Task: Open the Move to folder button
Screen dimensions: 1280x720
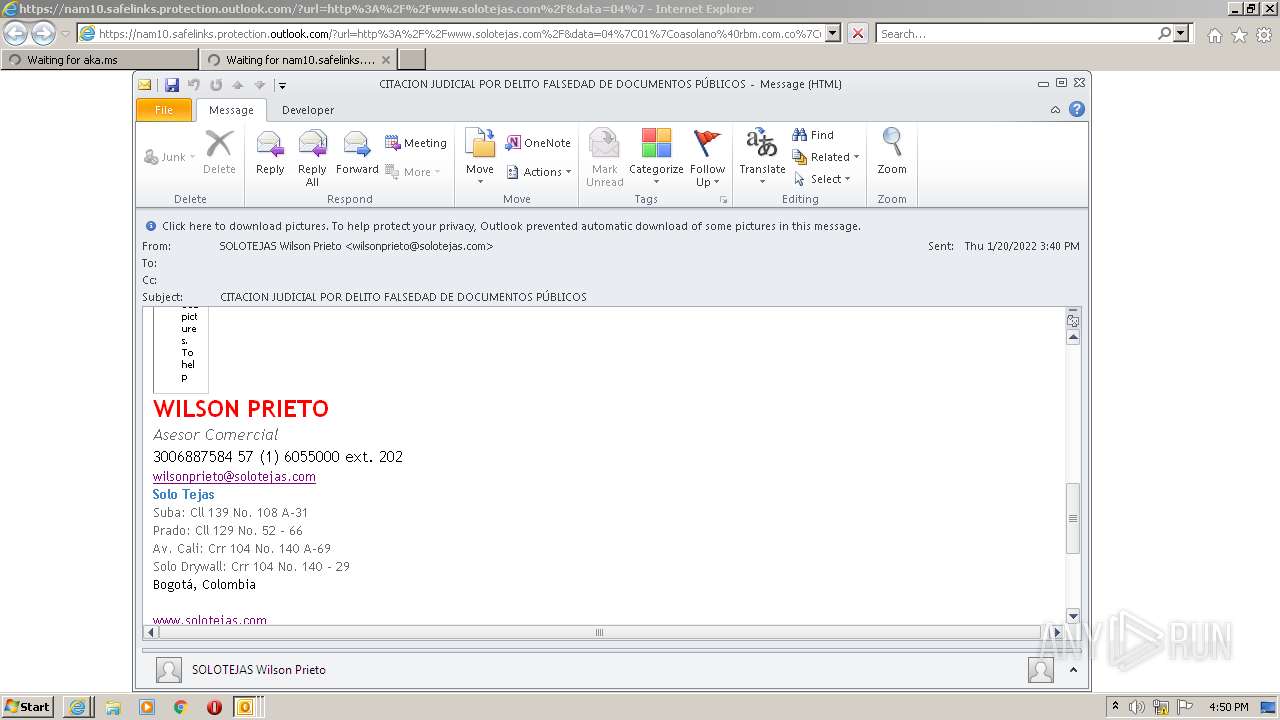Action: (480, 157)
